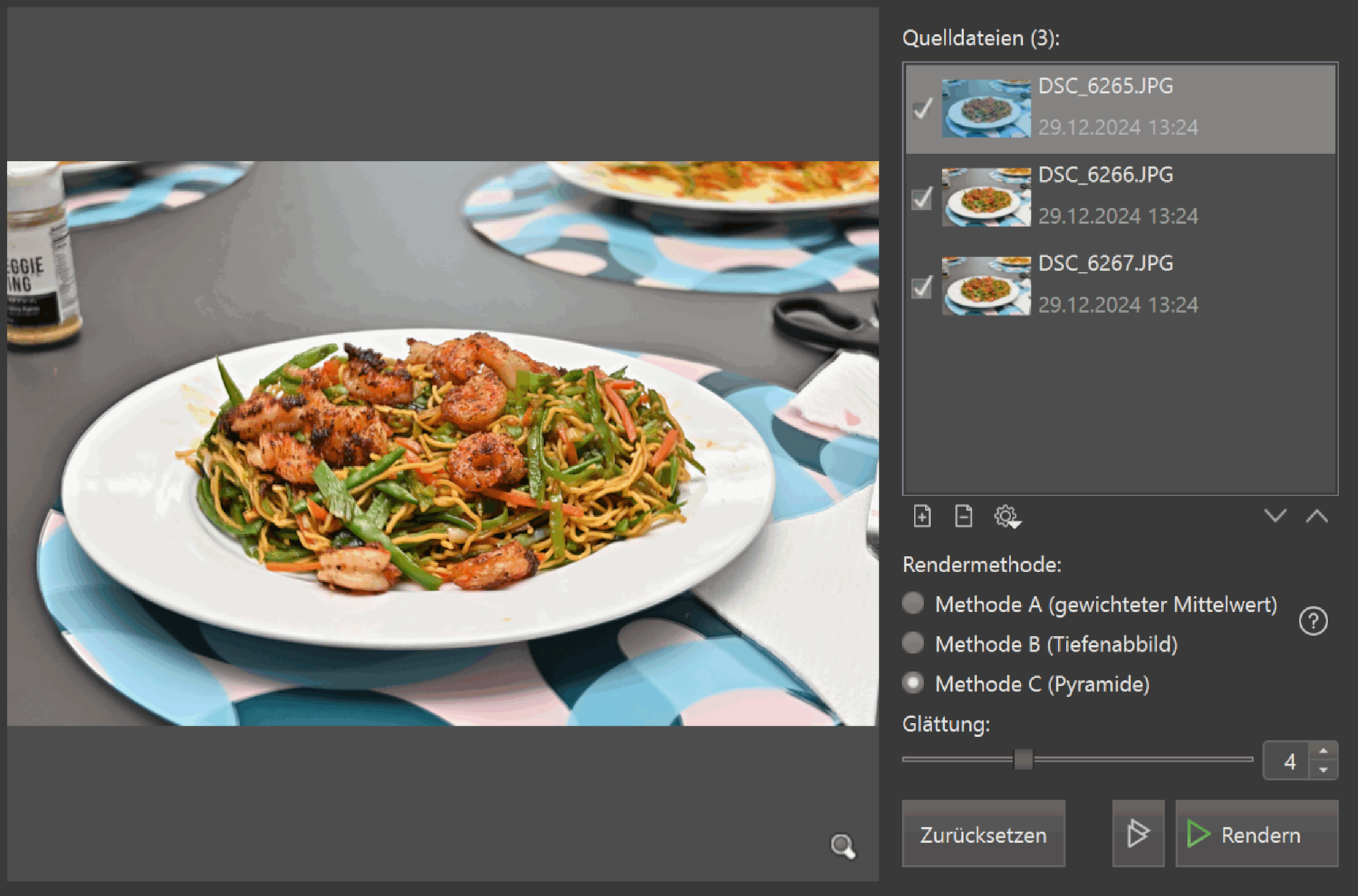Select Methode A (gewichteter Mittelwert)
Viewport: 1358px width, 896px height.
point(913,603)
